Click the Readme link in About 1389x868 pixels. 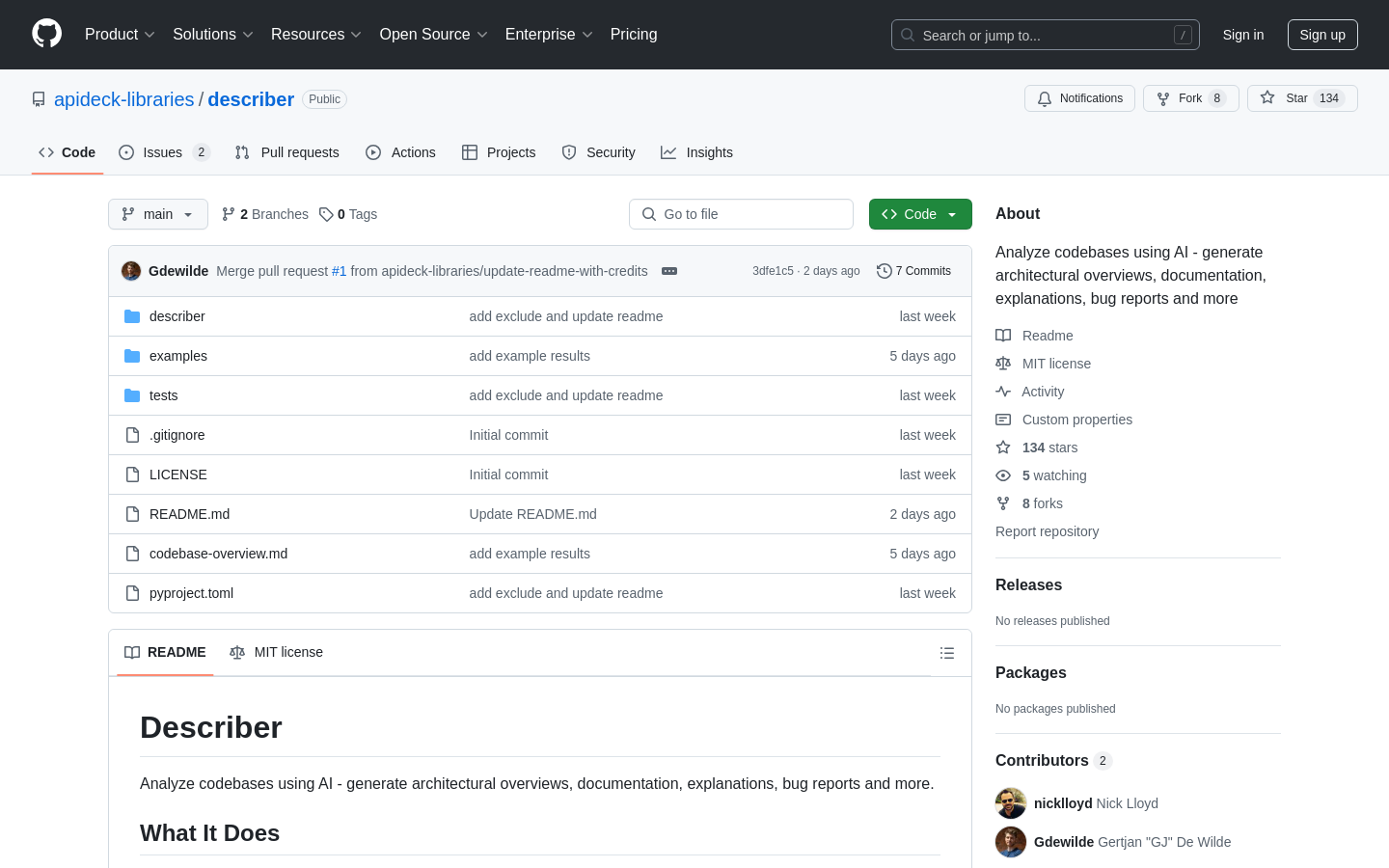point(1034,336)
